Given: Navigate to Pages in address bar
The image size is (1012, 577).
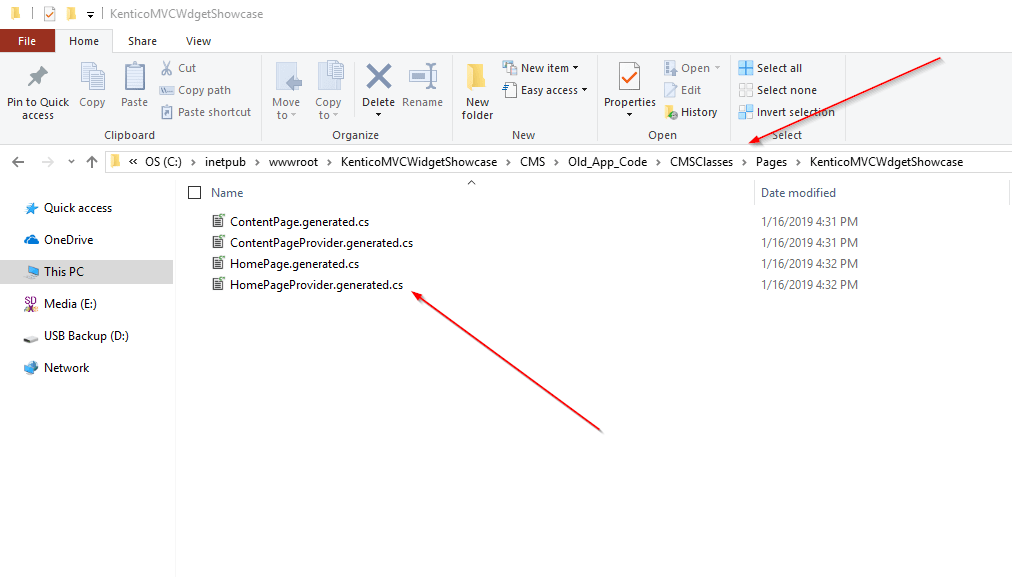Looking at the screenshot, I should pos(771,162).
